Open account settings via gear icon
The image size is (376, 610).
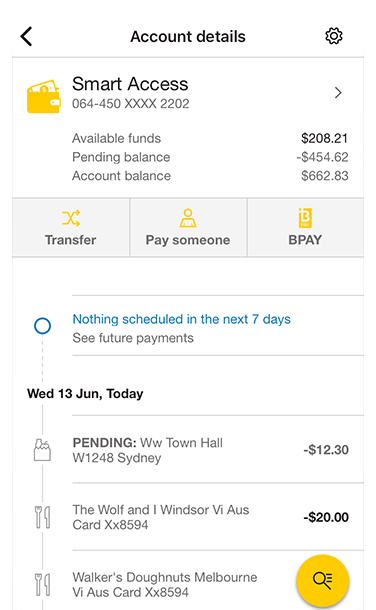pos(334,36)
